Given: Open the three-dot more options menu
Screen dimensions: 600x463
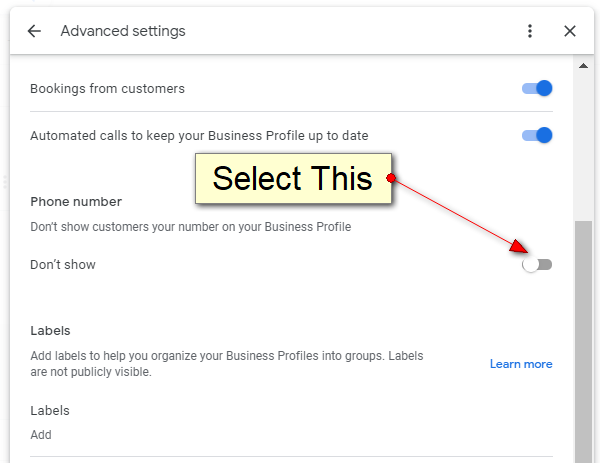Looking at the screenshot, I should (530, 31).
